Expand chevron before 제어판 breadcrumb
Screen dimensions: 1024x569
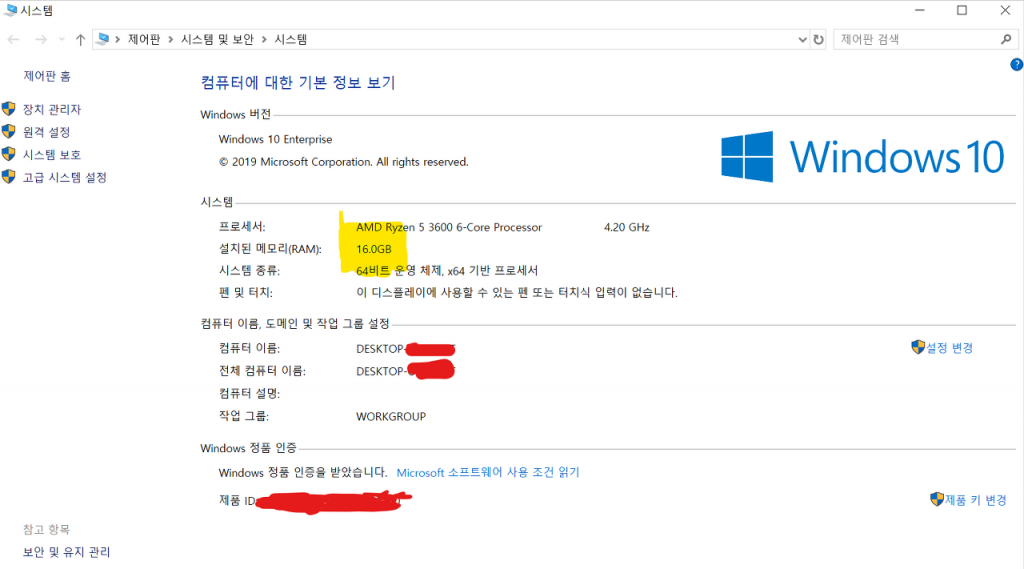[118, 40]
